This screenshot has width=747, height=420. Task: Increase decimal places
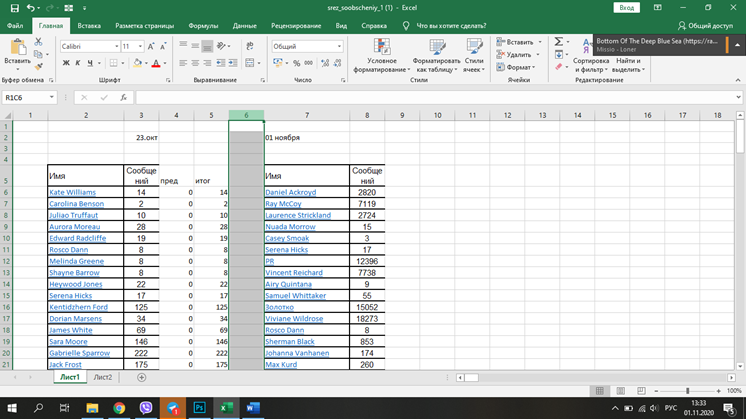click(325, 63)
